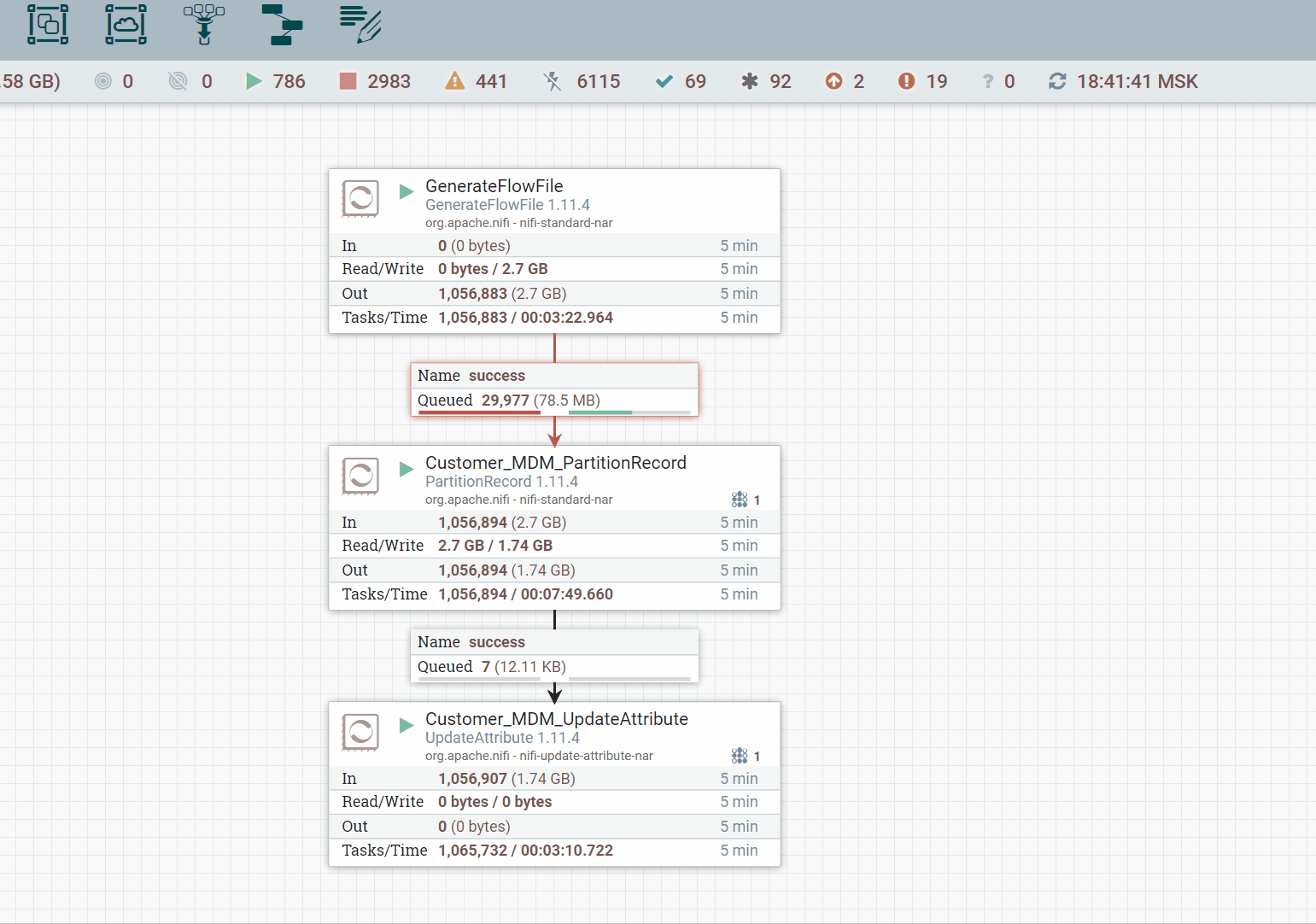Viewport: 1316px width, 924px height.
Task: Click the up-to-date checkmark icon beside 69
Action: tap(664, 81)
